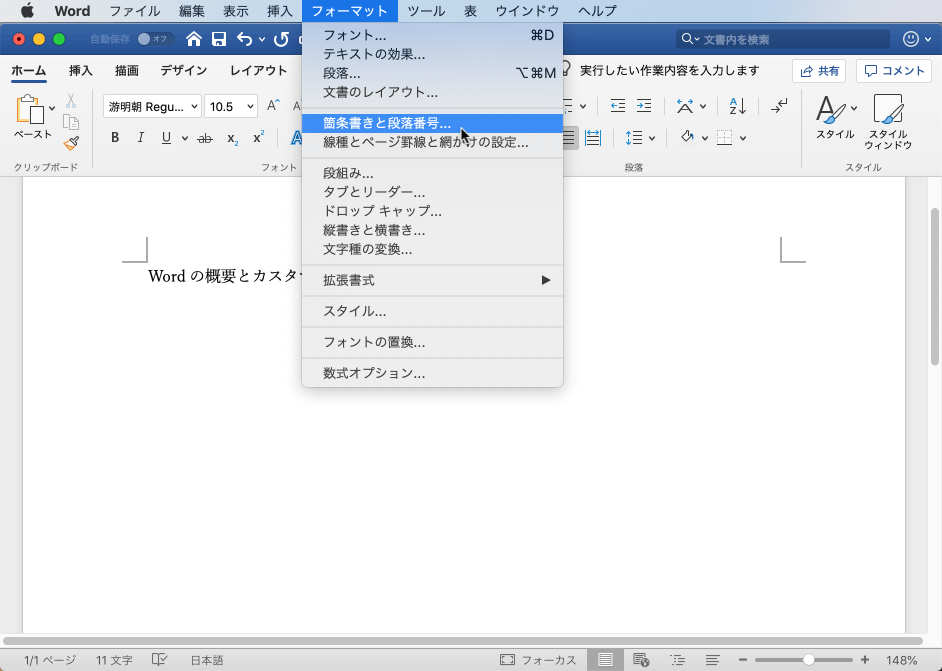Expand borders dropdown arrow

[743, 138]
